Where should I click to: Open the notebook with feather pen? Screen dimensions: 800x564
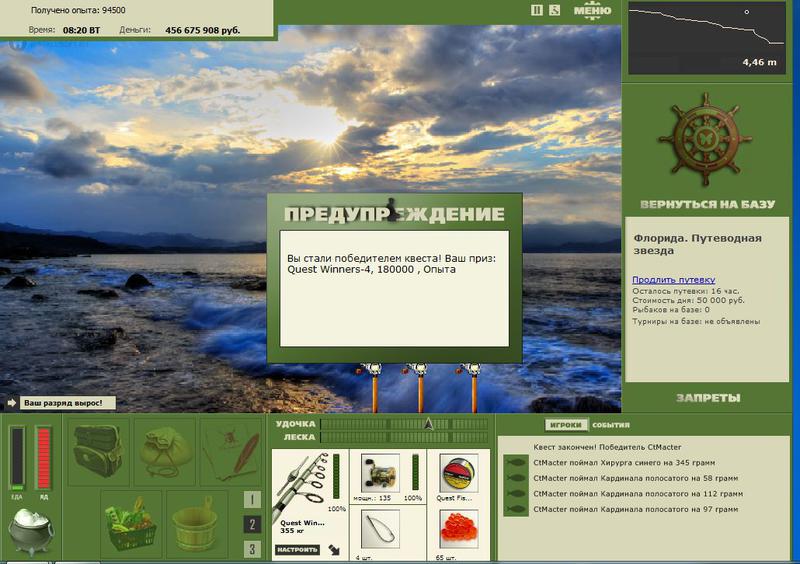click(x=231, y=451)
